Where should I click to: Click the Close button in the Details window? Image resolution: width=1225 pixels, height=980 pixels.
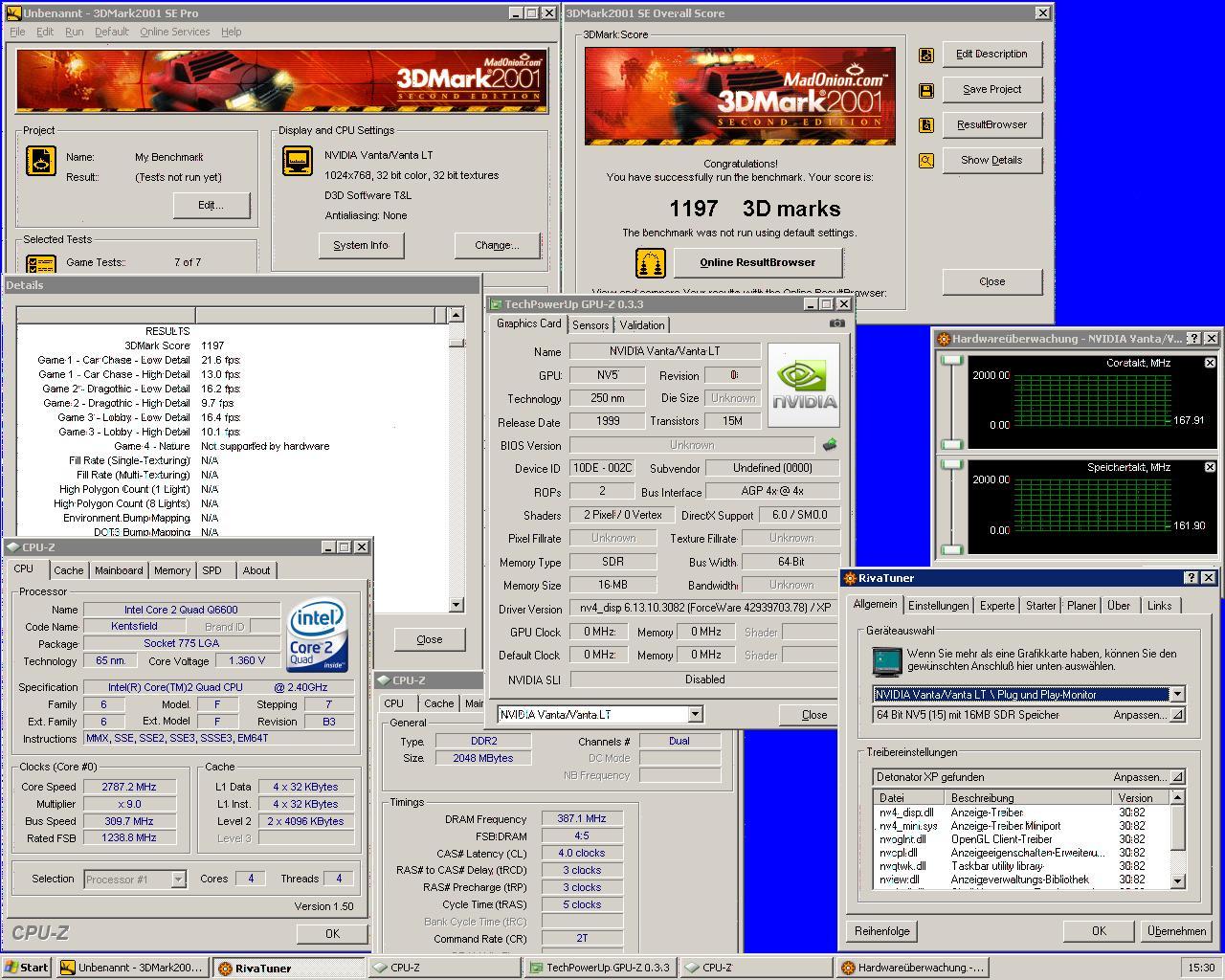click(430, 639)
